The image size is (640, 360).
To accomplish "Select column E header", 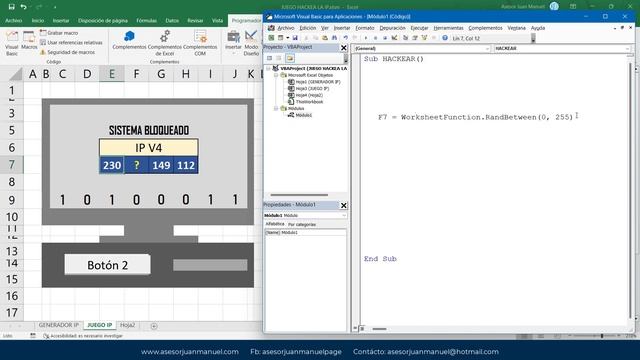I will point(111,74).
